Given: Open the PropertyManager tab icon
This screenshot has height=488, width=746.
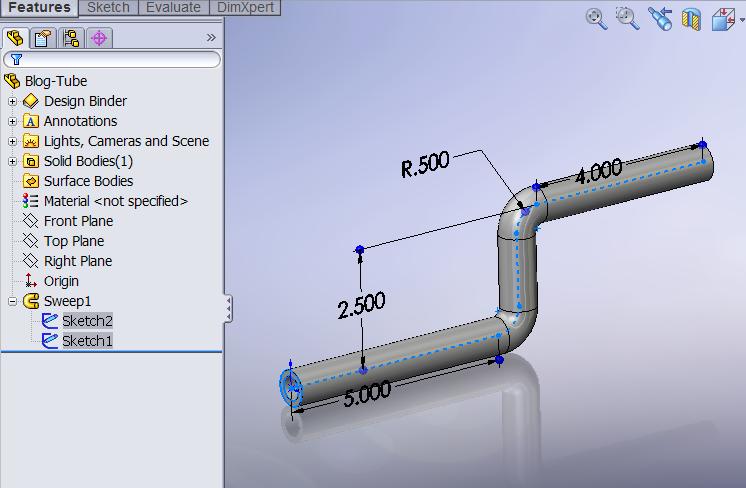Looking at the screenshot, I should click(42, 39).
